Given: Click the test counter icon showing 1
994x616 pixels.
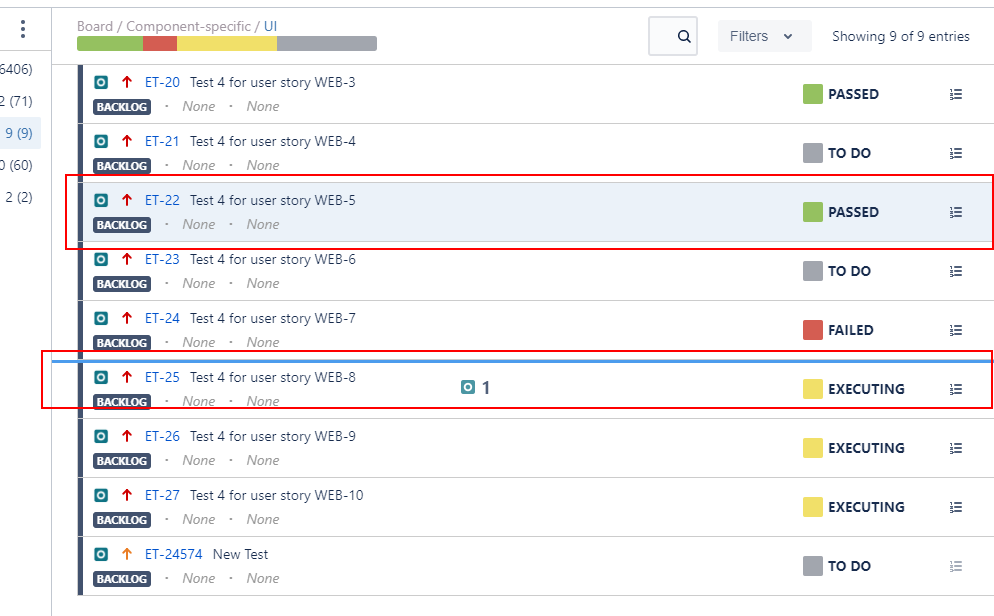Looking at the screenshot, I should pyautogui.click(x=468, y=387).
